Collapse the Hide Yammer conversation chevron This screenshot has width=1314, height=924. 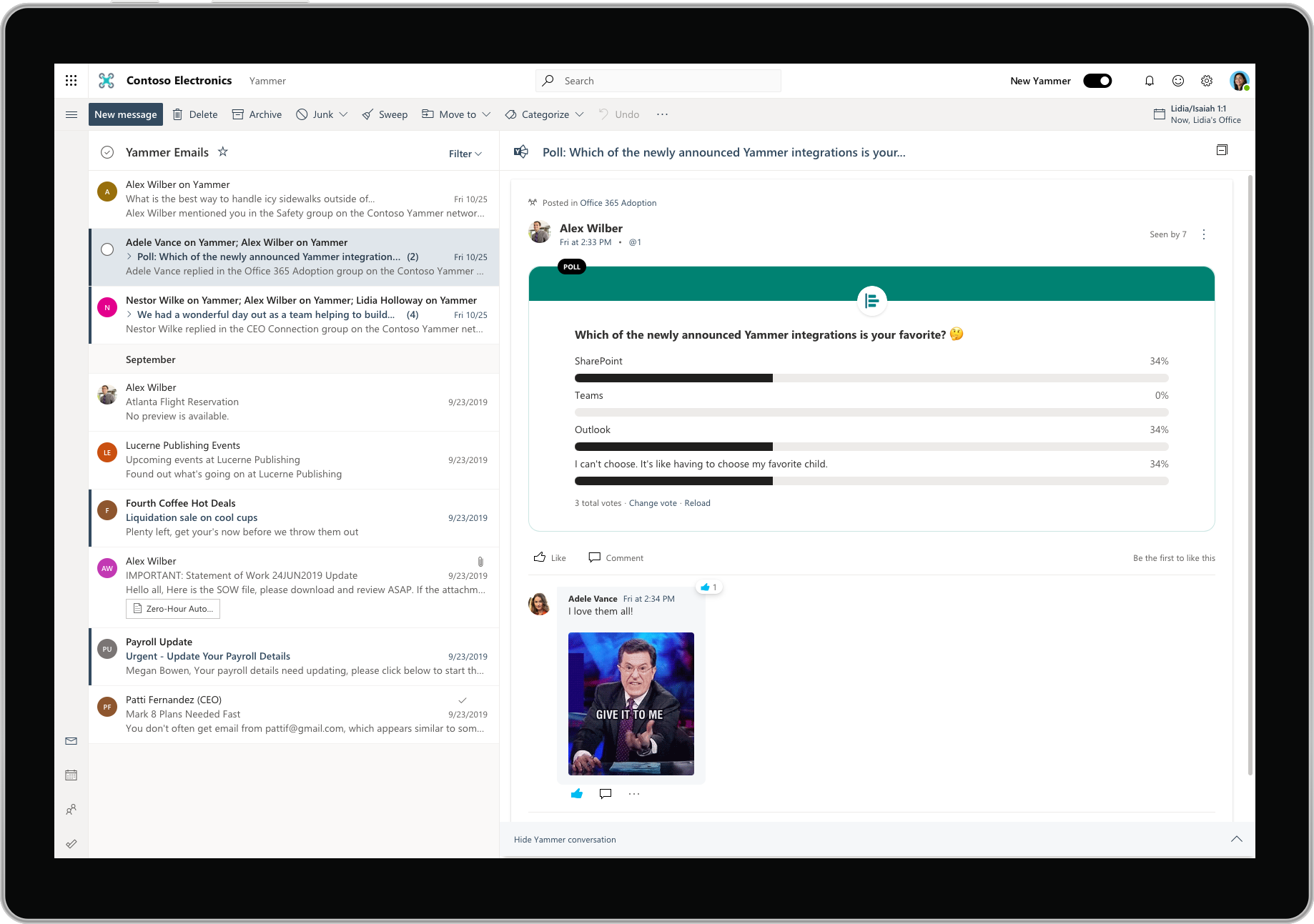point(1236,839)
